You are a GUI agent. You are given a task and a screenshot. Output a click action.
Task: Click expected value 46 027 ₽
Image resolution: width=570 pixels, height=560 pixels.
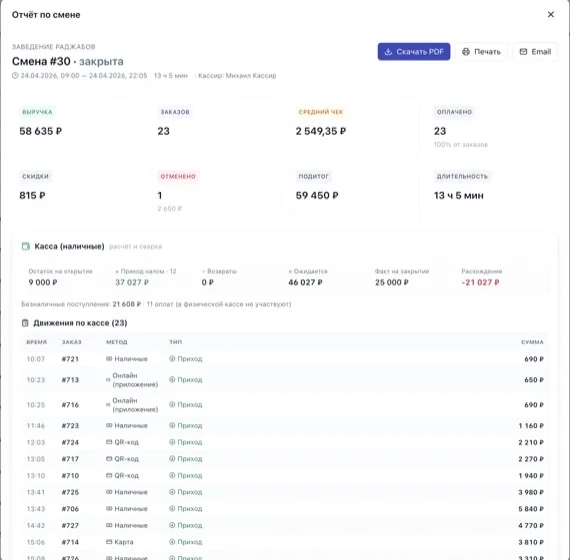[305, 283]
